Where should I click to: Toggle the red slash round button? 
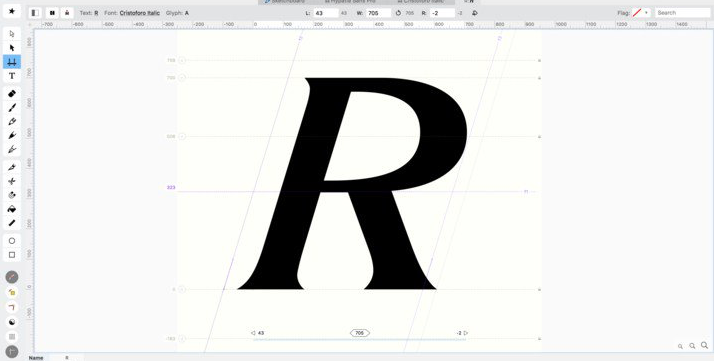12,277
